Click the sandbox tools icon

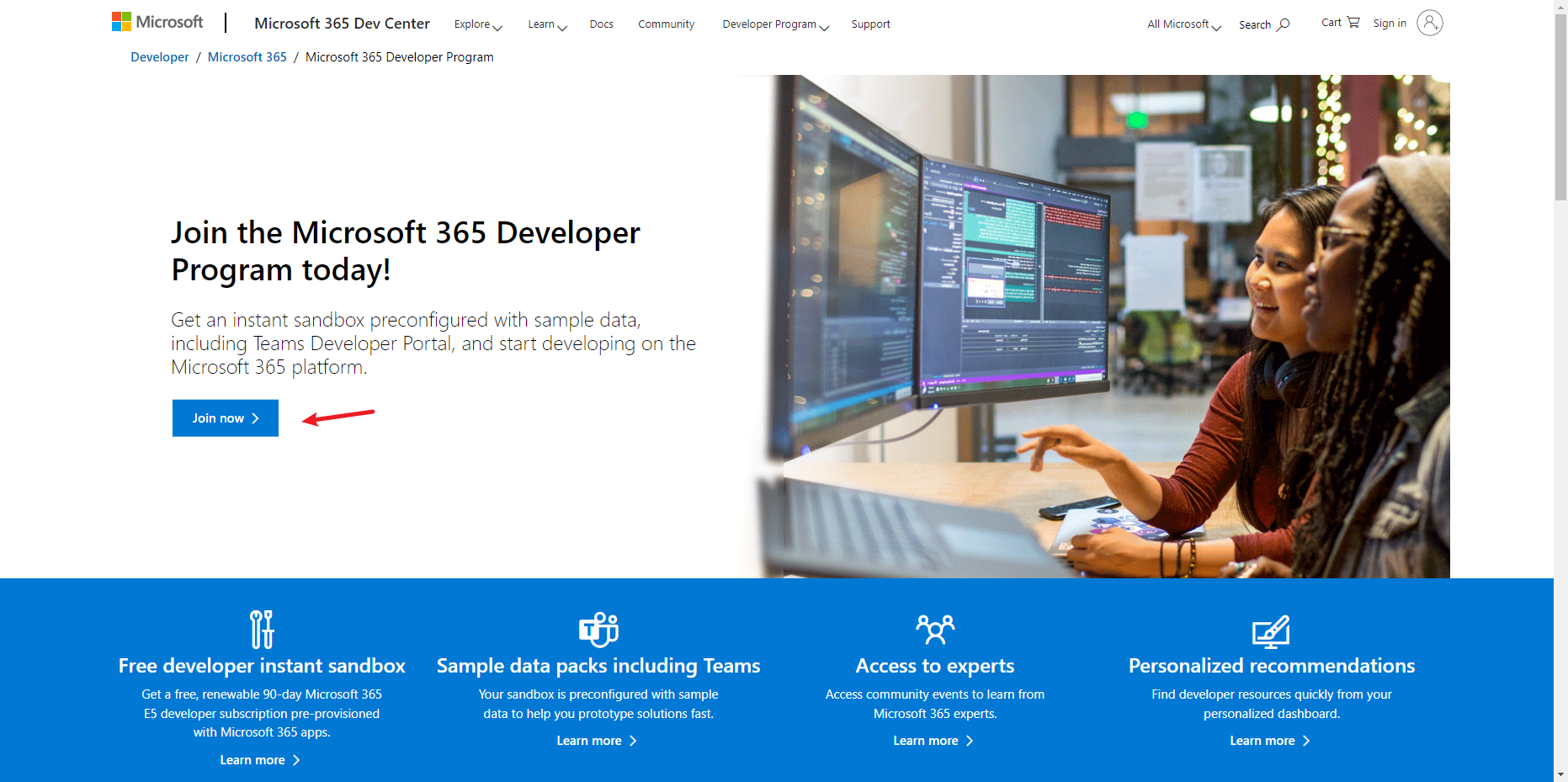(262, 630)
